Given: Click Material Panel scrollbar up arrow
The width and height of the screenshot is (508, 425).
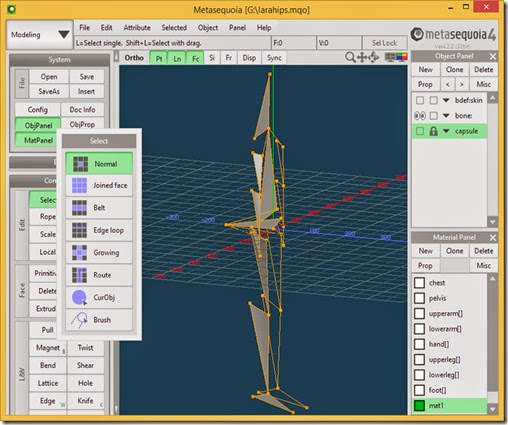Looking at the screenshot, I should (x=493, y=278).
